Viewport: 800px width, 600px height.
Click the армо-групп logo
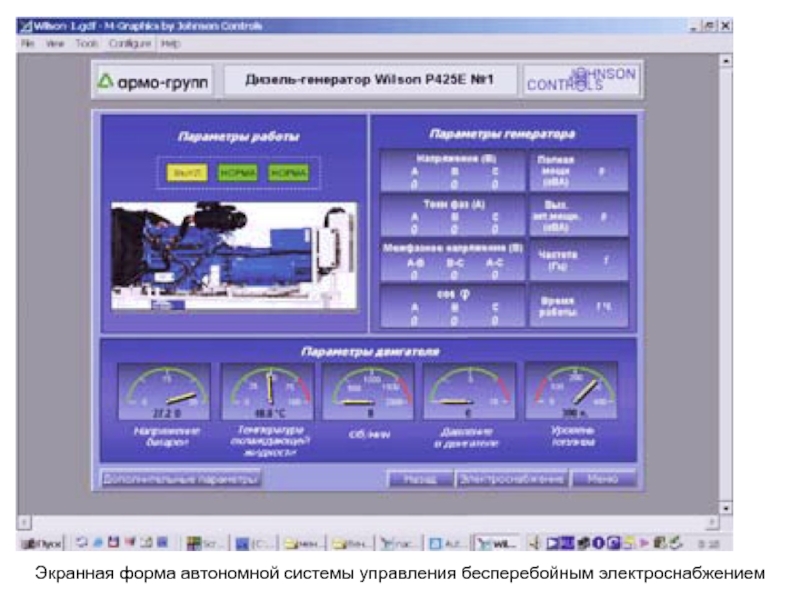[x=154, y=81]
